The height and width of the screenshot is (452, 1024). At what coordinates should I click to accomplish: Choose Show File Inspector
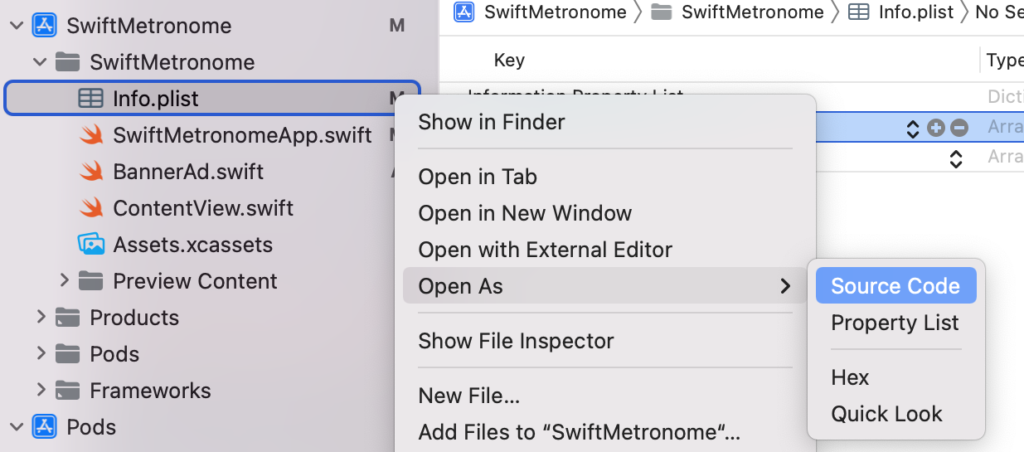(x=516, y=341)
